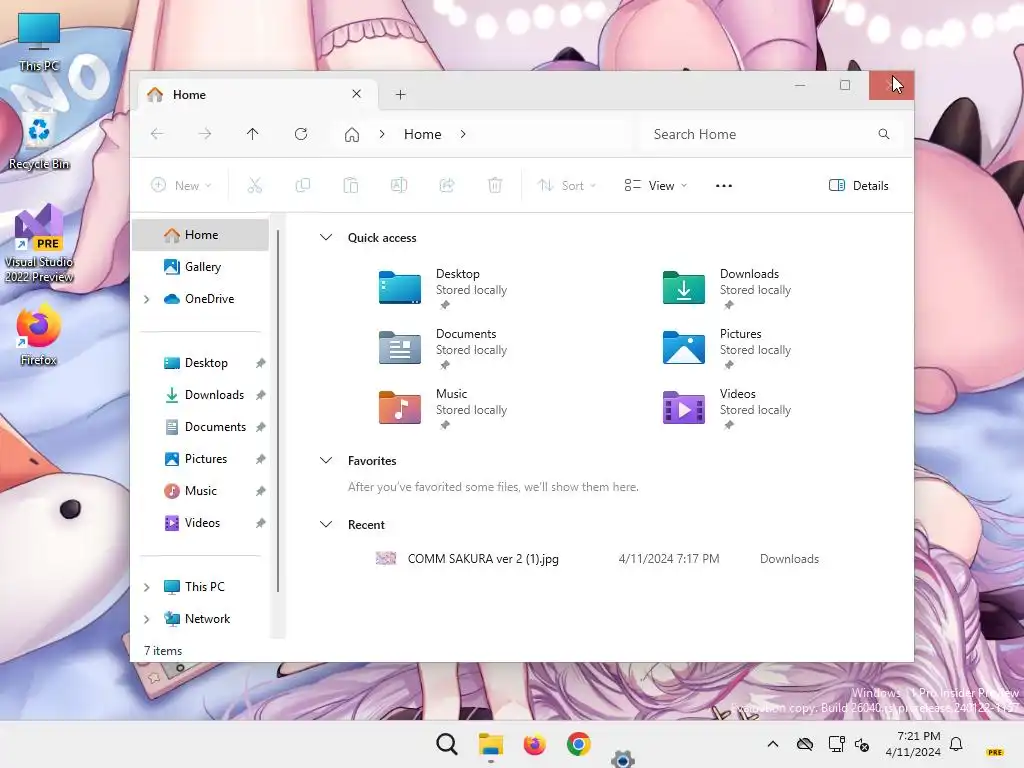Viewport: 1024px width, 768px height.
Task: Open Videos in navigation pane
Action: click(200, 523)
